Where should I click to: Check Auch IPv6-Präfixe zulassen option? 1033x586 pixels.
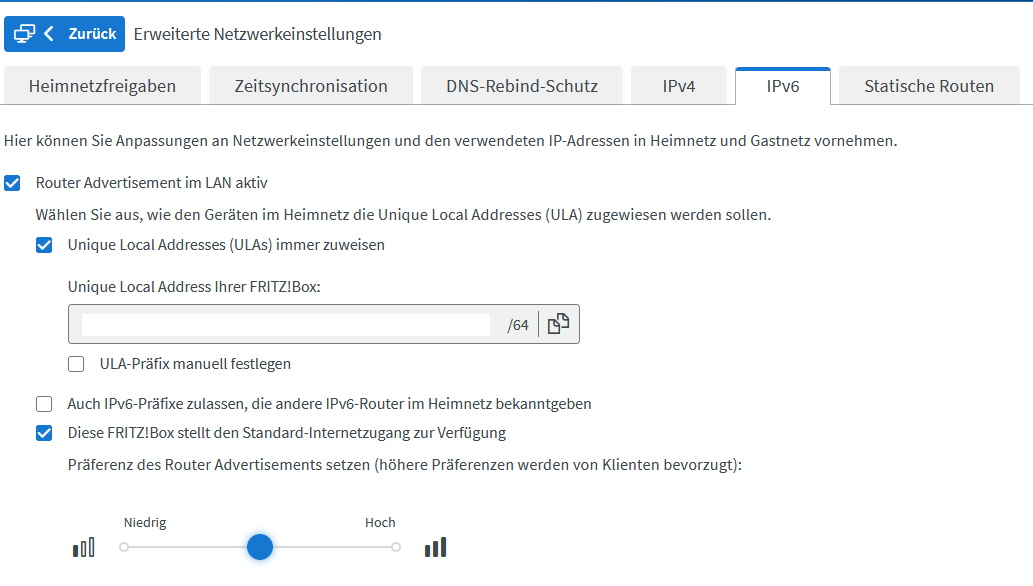coord(44,403)
